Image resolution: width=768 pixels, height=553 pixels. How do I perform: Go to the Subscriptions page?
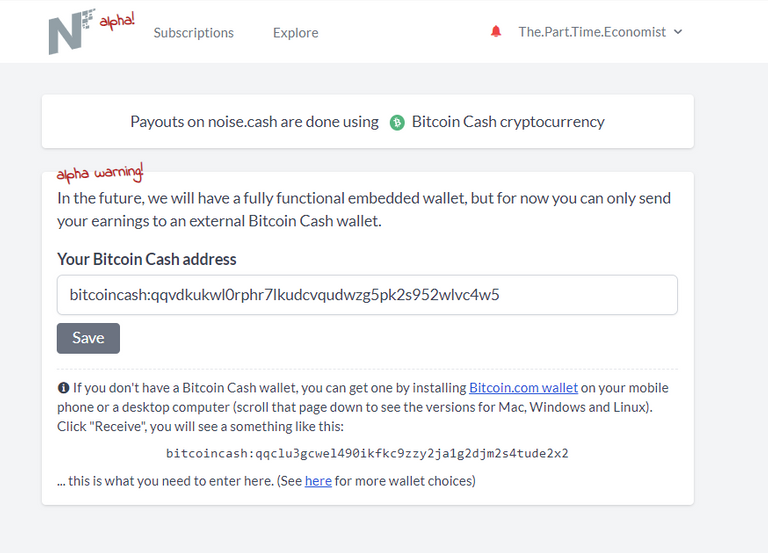click(x=193, y=33)
